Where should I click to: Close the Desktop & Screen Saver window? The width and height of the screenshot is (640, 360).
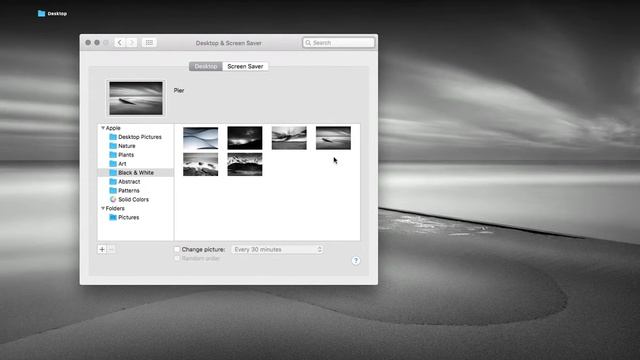pos(88,42)
